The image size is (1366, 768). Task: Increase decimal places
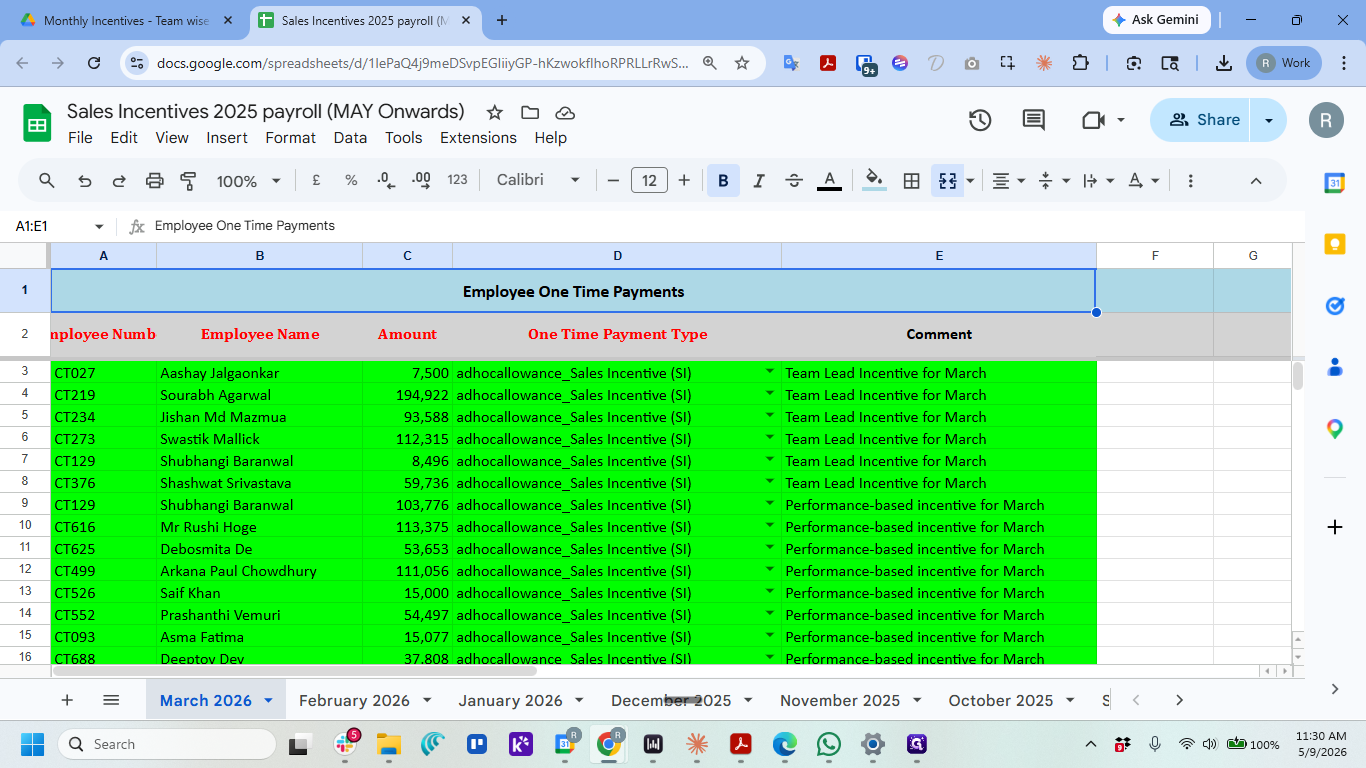(x=421, y=180)
